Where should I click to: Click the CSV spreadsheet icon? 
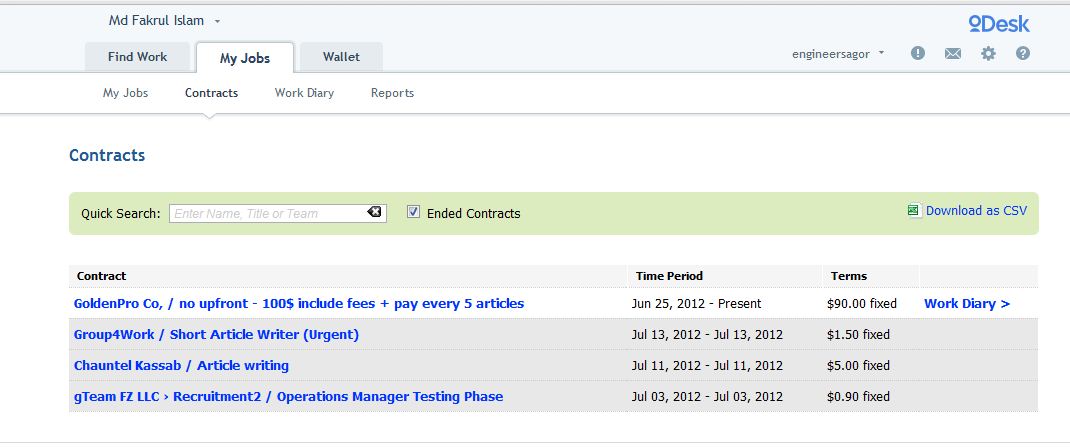(913, 210)
